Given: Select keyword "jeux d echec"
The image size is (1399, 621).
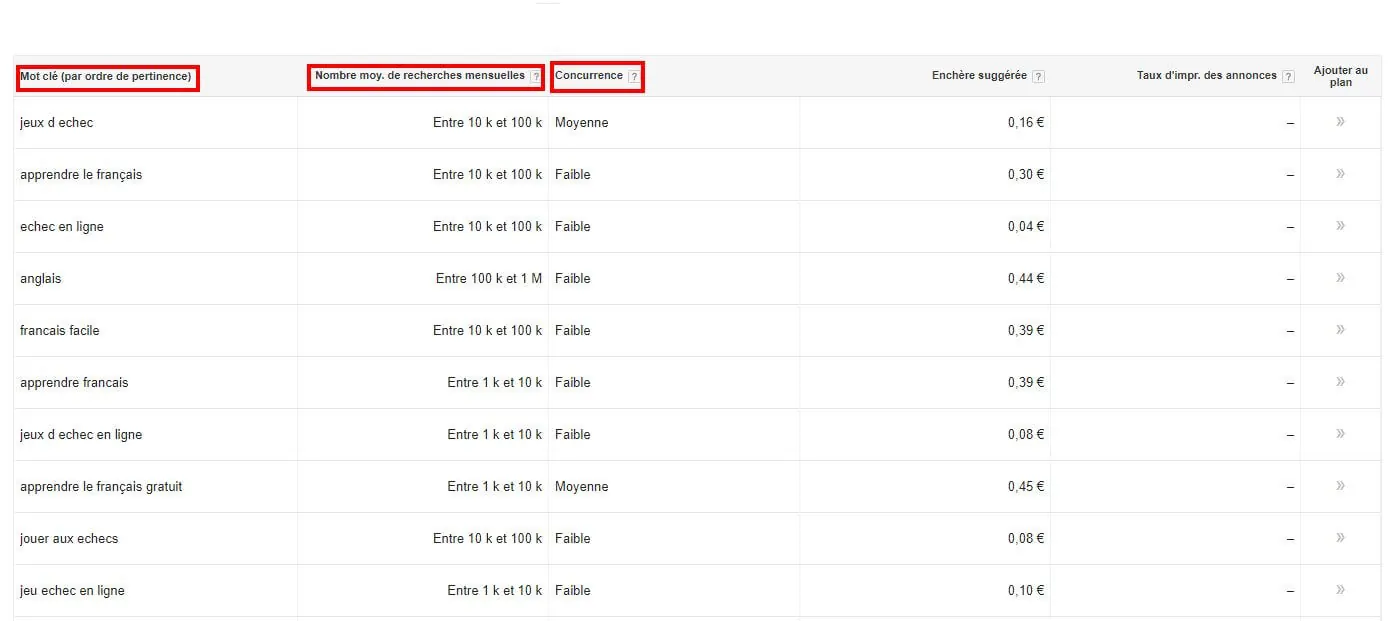Looking at the screenshot, I should 57,123.
